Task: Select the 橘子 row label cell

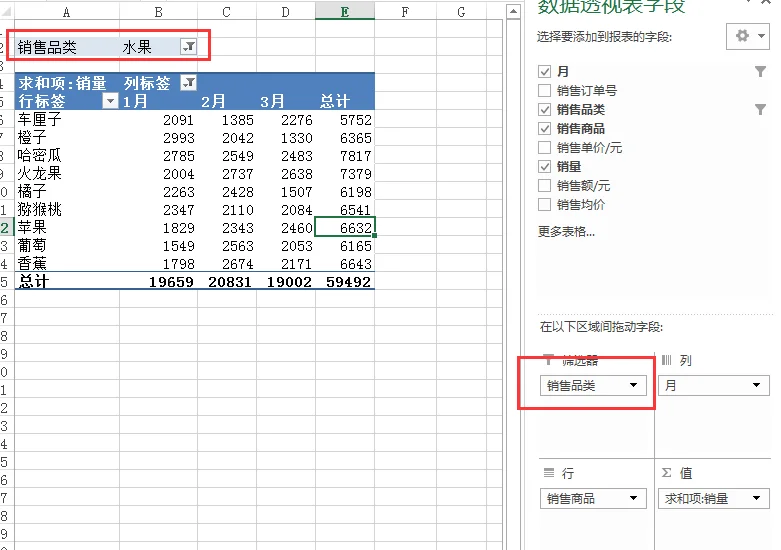Action: point(67,191)
